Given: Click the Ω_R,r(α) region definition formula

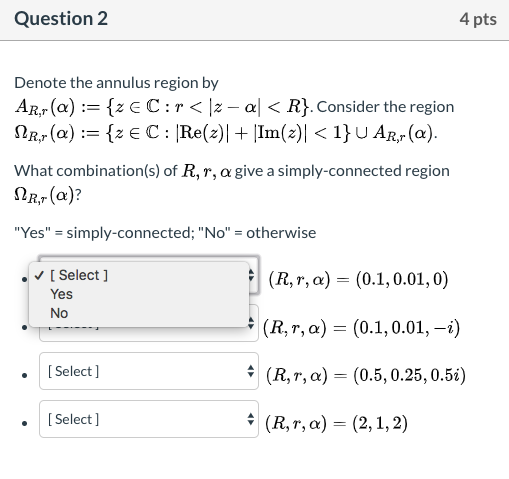Looking at the screenshot, I should click(x=225, y=133).
